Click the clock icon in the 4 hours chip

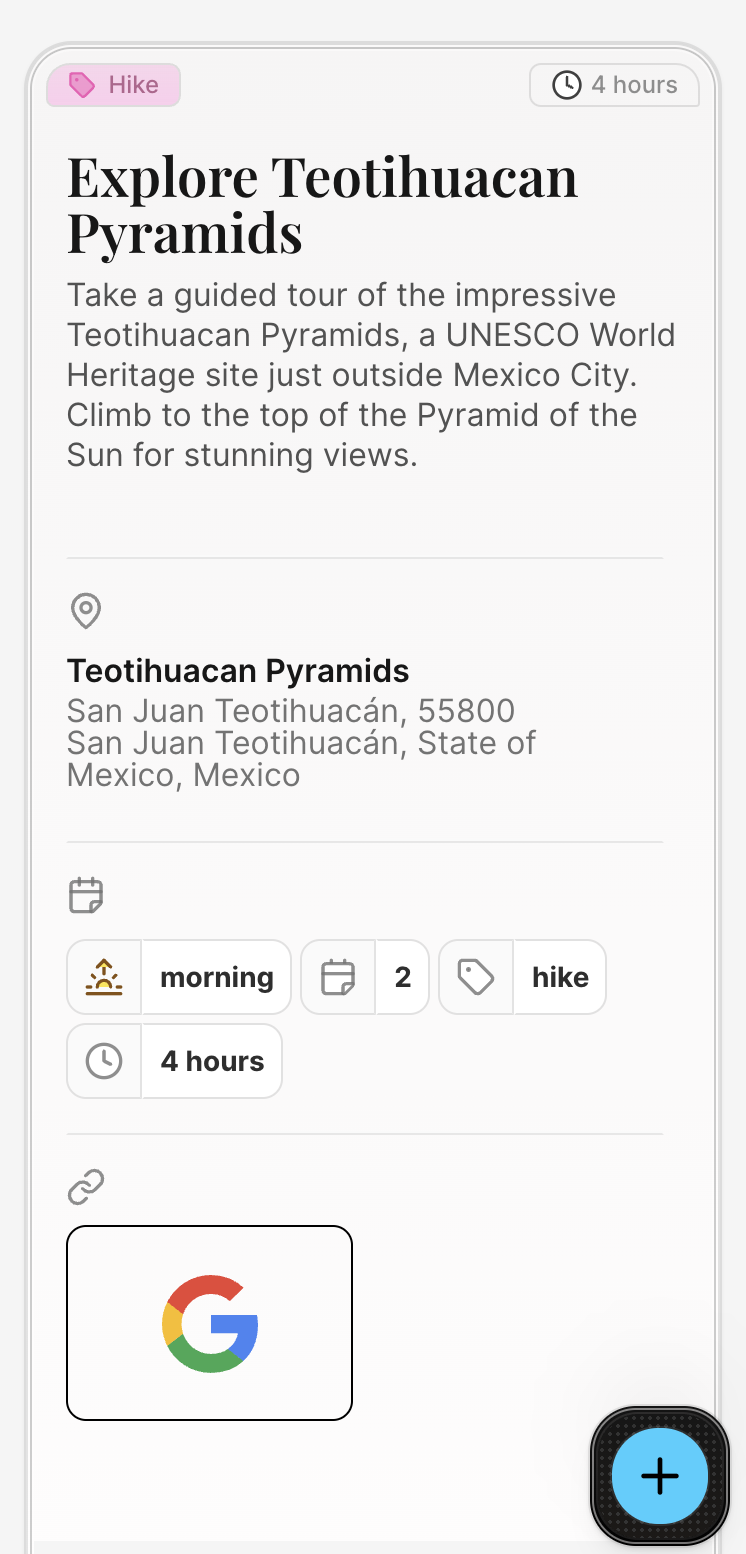(104, 1061)
